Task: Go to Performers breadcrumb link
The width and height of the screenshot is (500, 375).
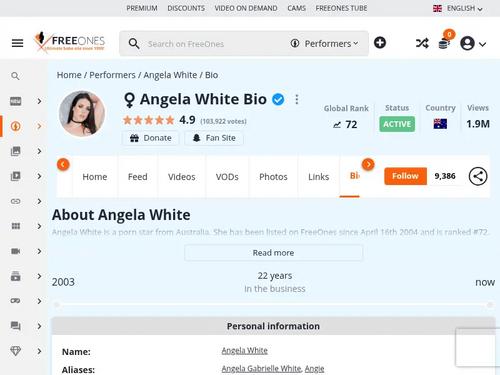Action: (x=112, y=75)
